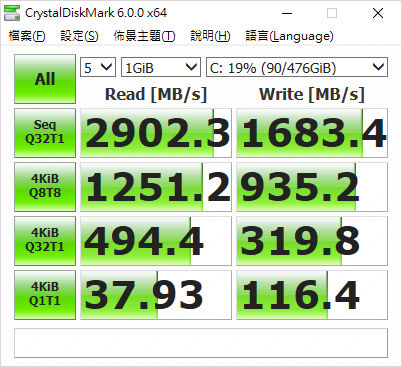Click the empty comment field at bottom
This screenshot has width=402, height=367.
(201, 343)
